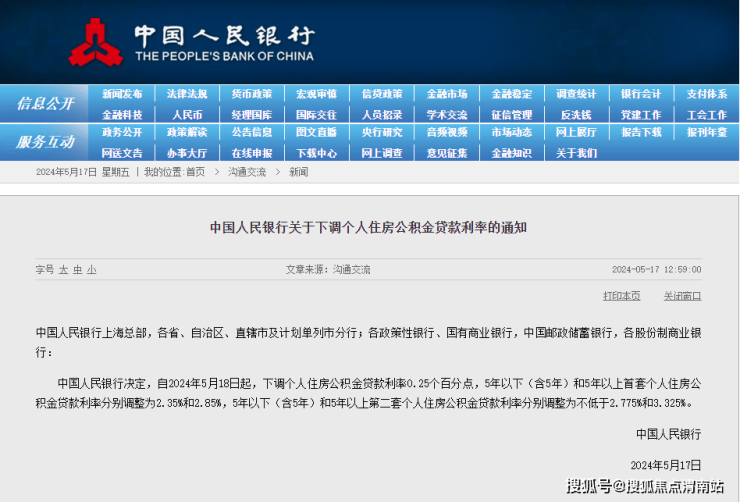Open the 反洗钱 section
740x502 pixels.
click(576, 115)
